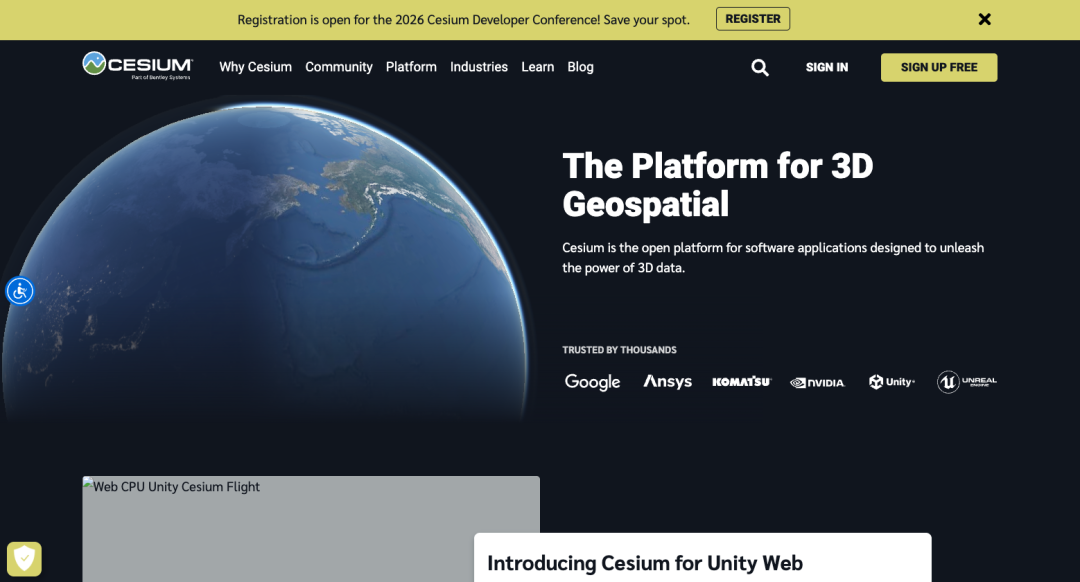Open the Industries menu
Viewport: 1080px width, 582px height.
[479, 67]
